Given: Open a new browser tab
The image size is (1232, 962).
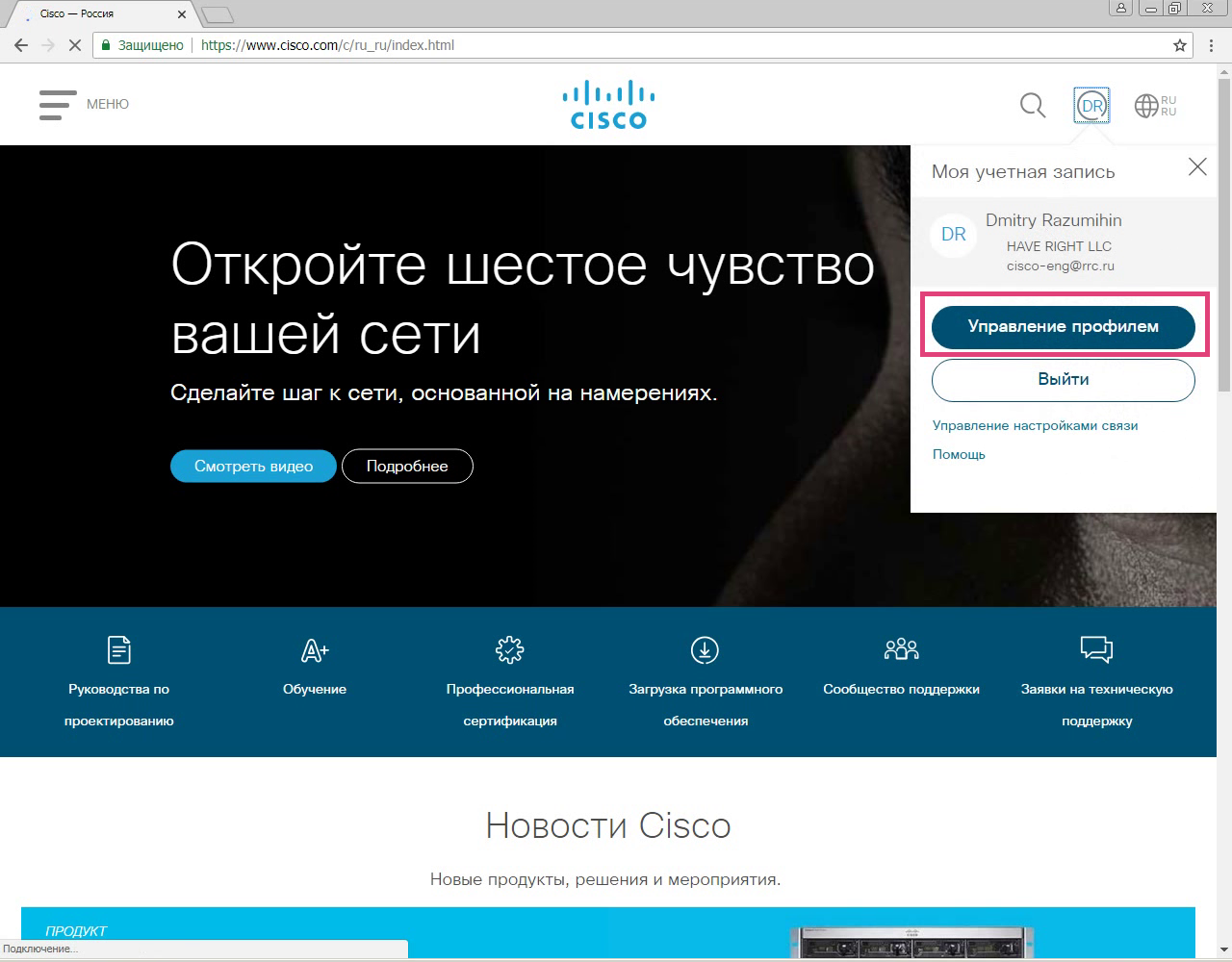Looking at the screenshot, I should click(x=218, y=14).
